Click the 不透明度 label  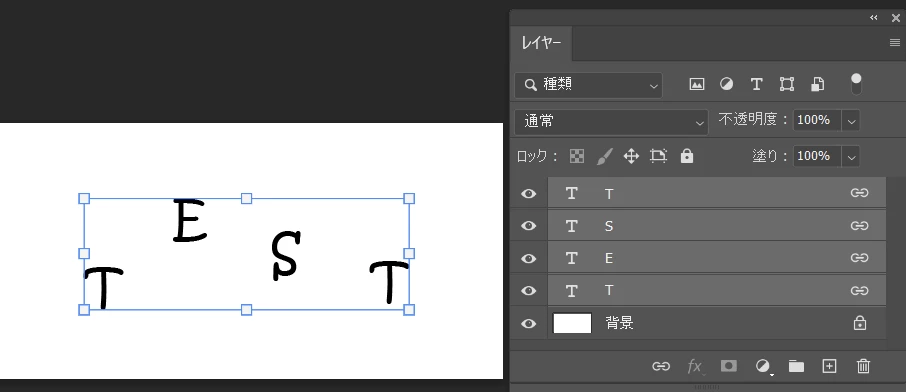(x=752, y=120)
